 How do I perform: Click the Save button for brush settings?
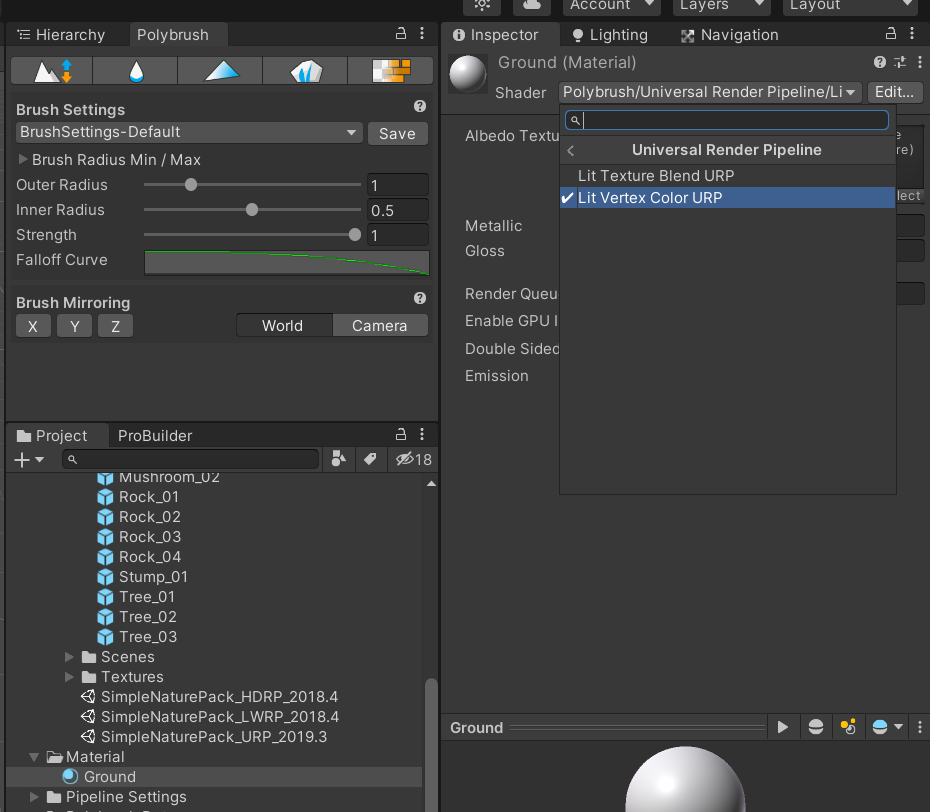point(397,132)
